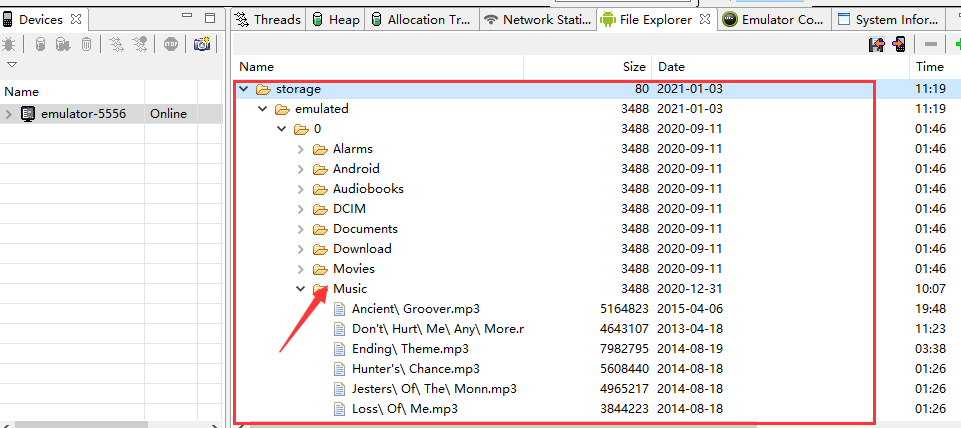961x428 pixels.
Task: Click the Update Heap cylinder icon
Action: tap(40, 44)
